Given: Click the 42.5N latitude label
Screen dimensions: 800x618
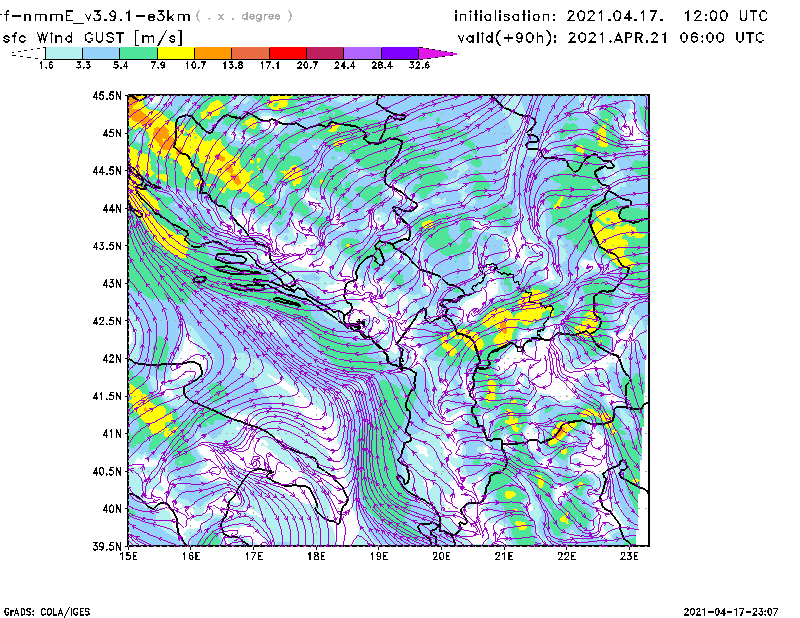Looking at the screenshot, I should pyautogui.click(x=108, y=321).
